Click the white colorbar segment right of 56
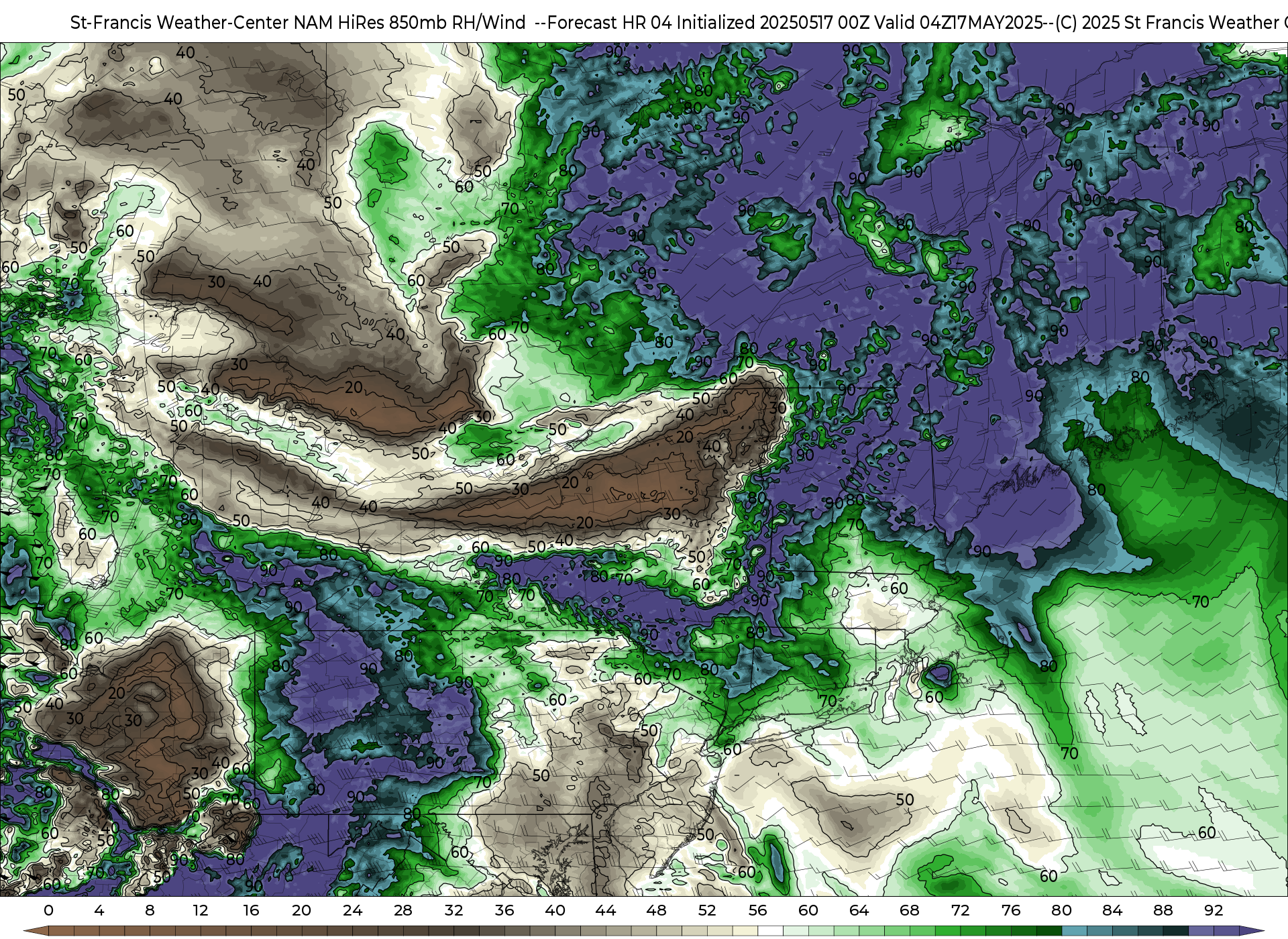The image size is (1288, 939). point(770,931)
